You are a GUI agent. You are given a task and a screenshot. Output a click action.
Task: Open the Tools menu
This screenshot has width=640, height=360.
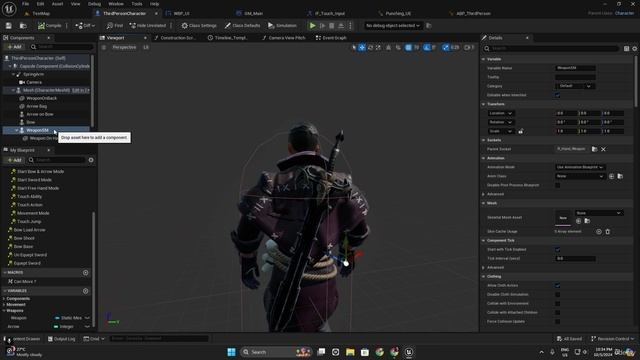coord(137,4)
